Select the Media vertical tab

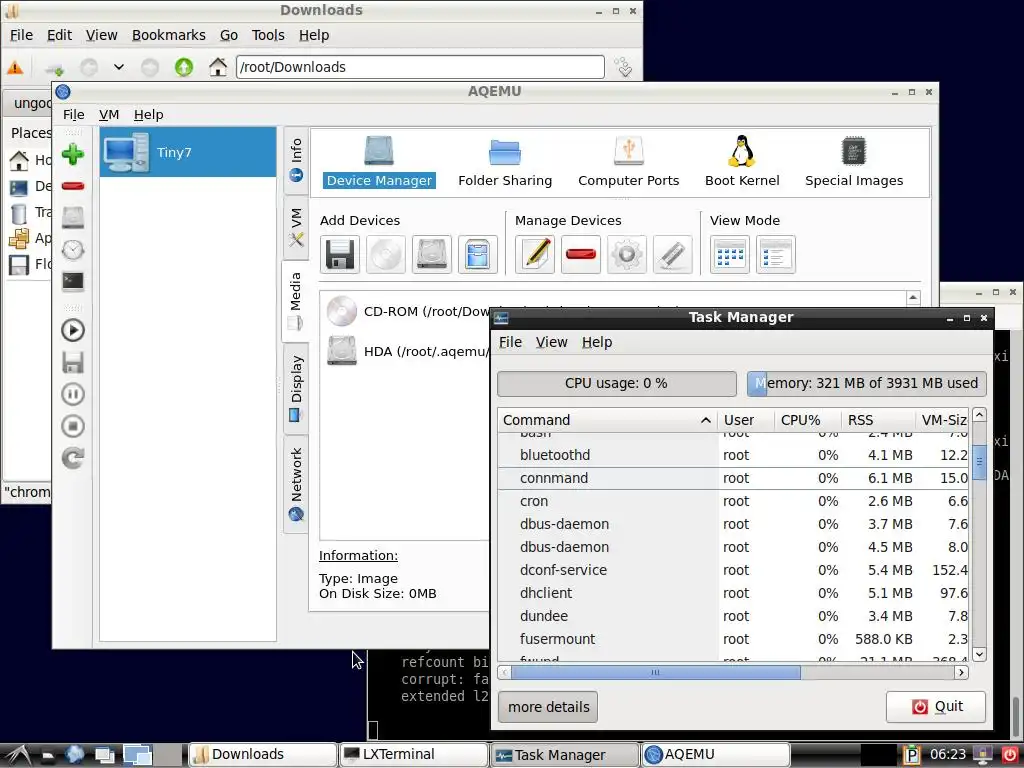click(295, 301)
